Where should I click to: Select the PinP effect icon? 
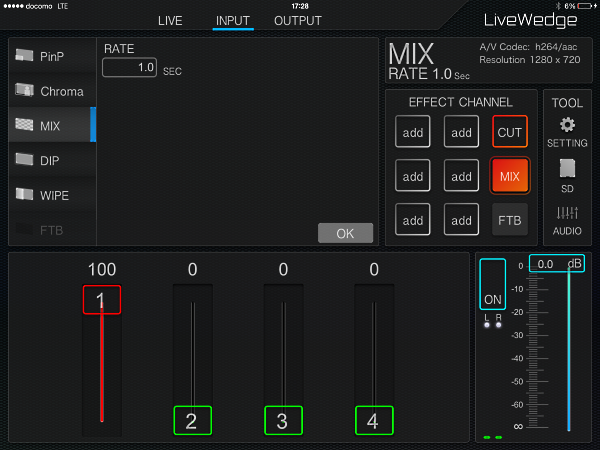pyautogui.click(x=24, y=56)
